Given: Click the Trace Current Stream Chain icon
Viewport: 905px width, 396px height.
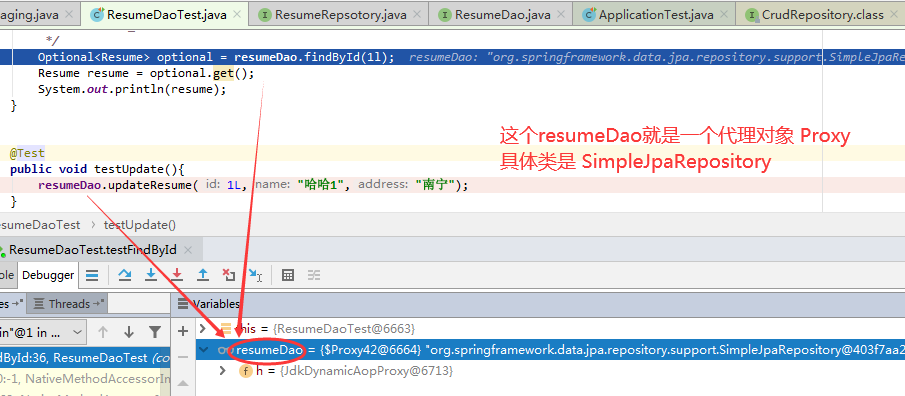Looking at the screenshot, I should coord(313,275).
